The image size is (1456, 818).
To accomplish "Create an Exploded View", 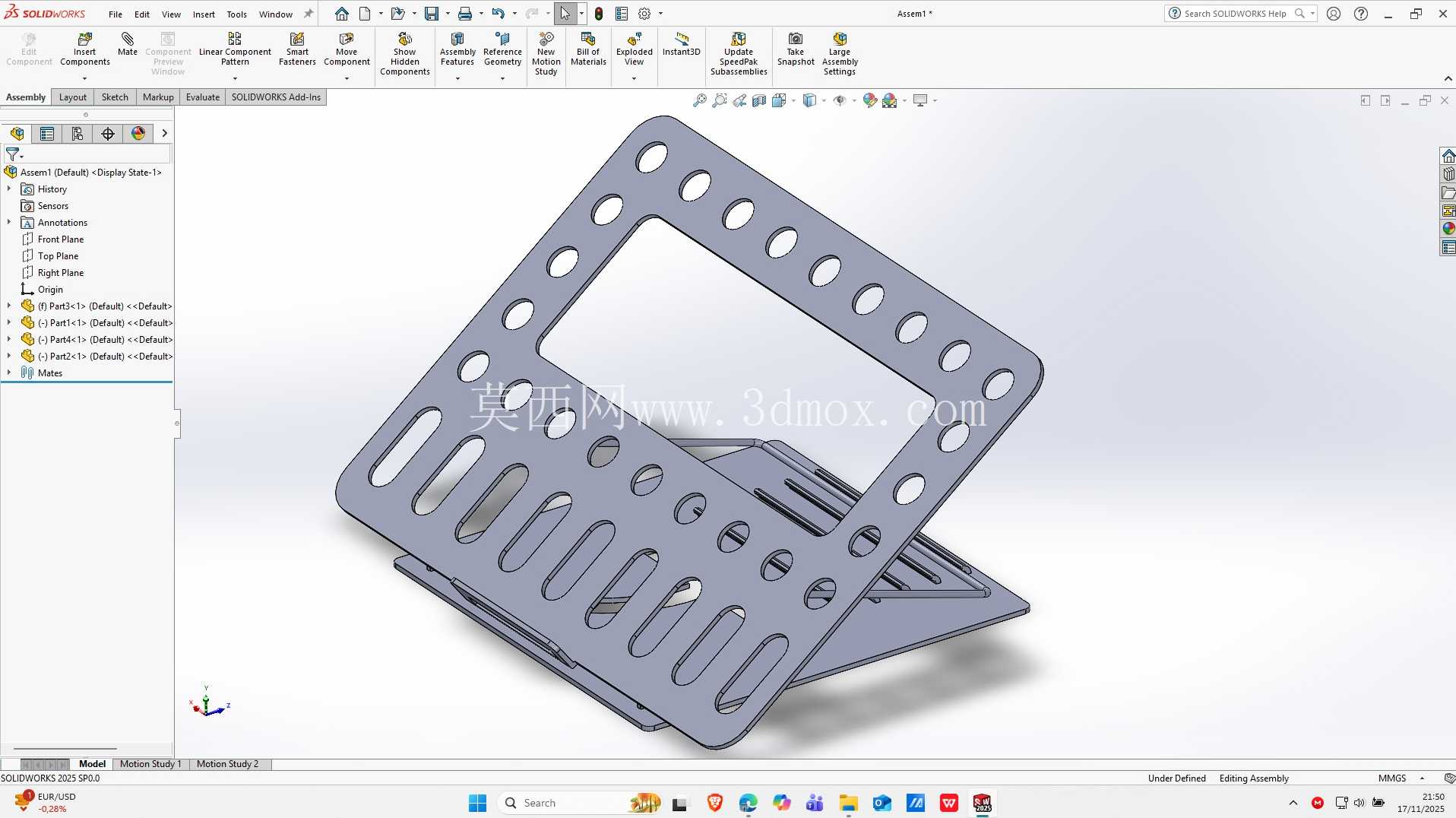I will pyautogui.click(x=635, y=49).
